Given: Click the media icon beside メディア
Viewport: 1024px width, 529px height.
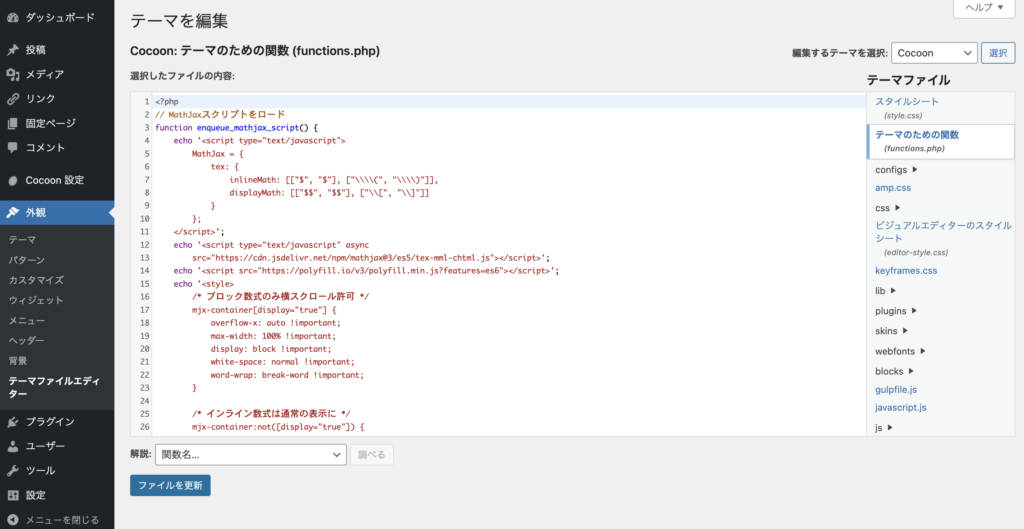Looking at the screenshot, I should tap(12, 74).
